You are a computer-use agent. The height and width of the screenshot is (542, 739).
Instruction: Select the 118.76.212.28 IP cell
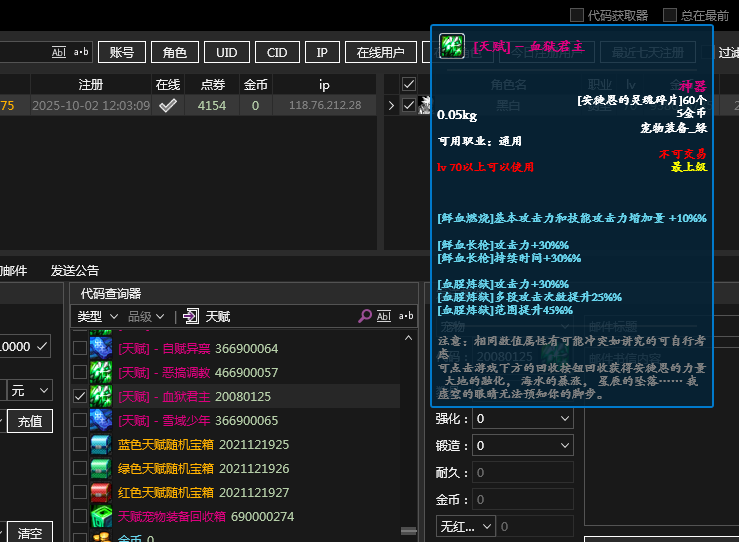pyautogui.click(x=325, y=106)
